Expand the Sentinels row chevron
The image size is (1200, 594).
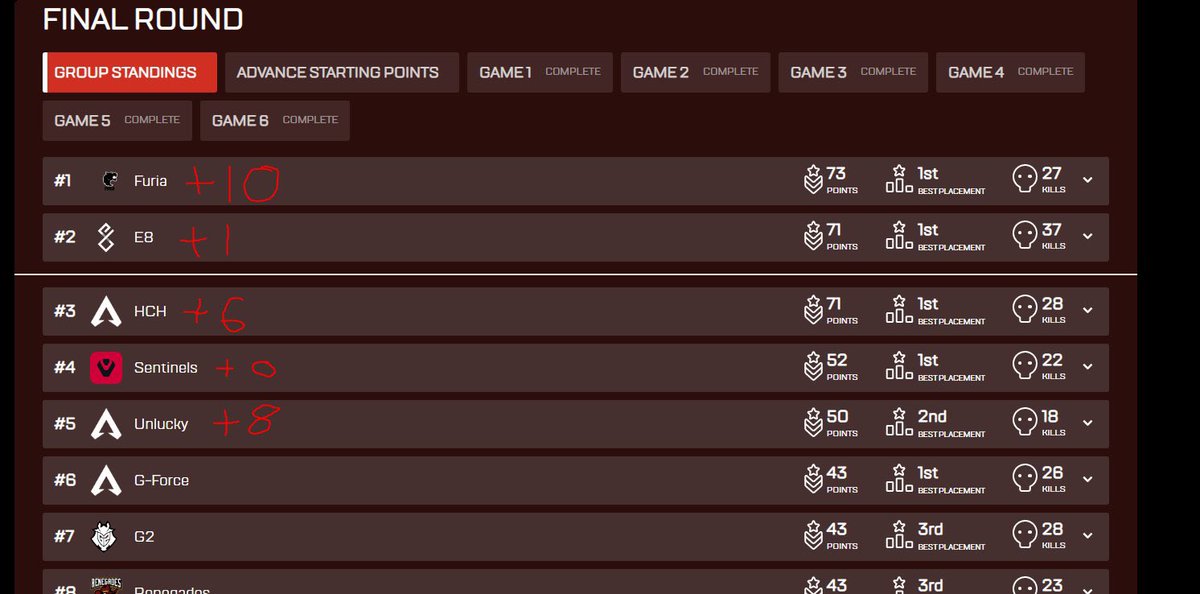[x=1088, y=367]
